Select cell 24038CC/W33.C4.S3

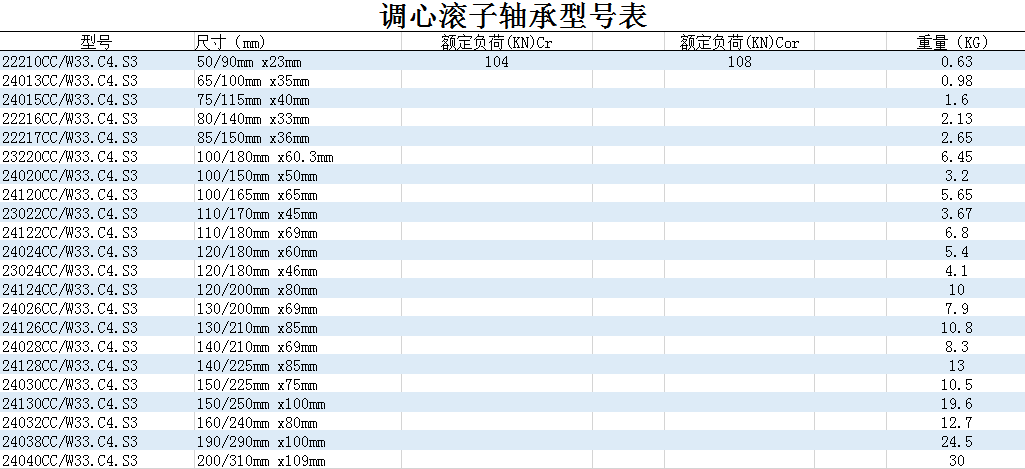(70, 442)
